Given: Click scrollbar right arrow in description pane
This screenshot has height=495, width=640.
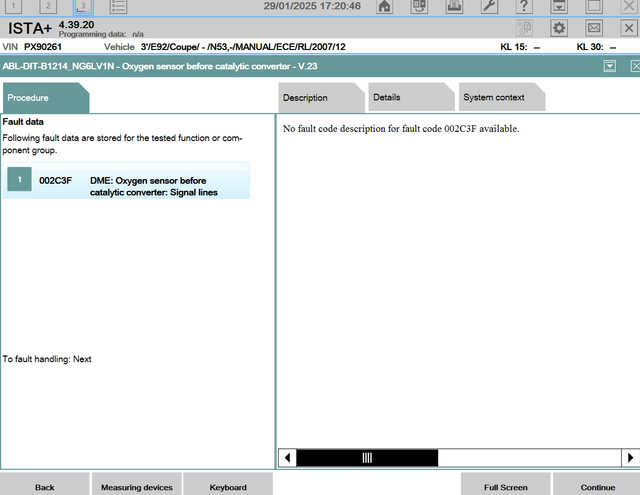Looking at the screenshot, I should pos(631,458).
